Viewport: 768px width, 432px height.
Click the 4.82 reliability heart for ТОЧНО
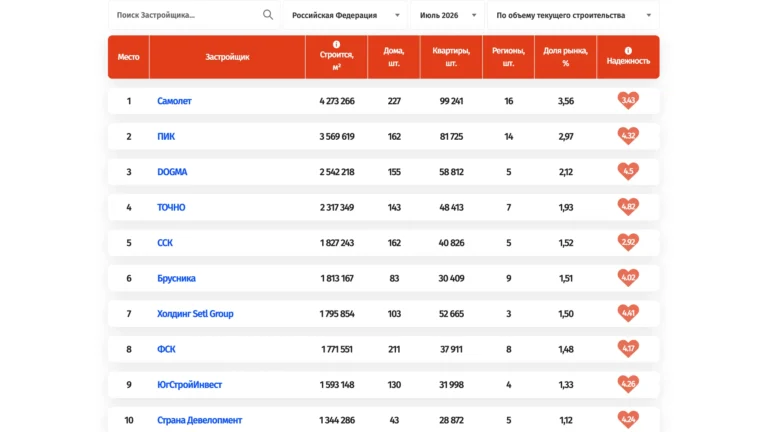pos(628,207)
